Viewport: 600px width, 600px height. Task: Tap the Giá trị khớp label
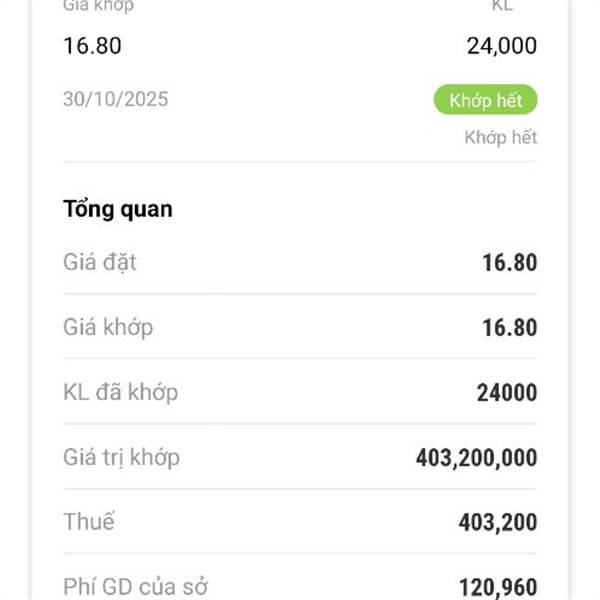tap(121, 457)
